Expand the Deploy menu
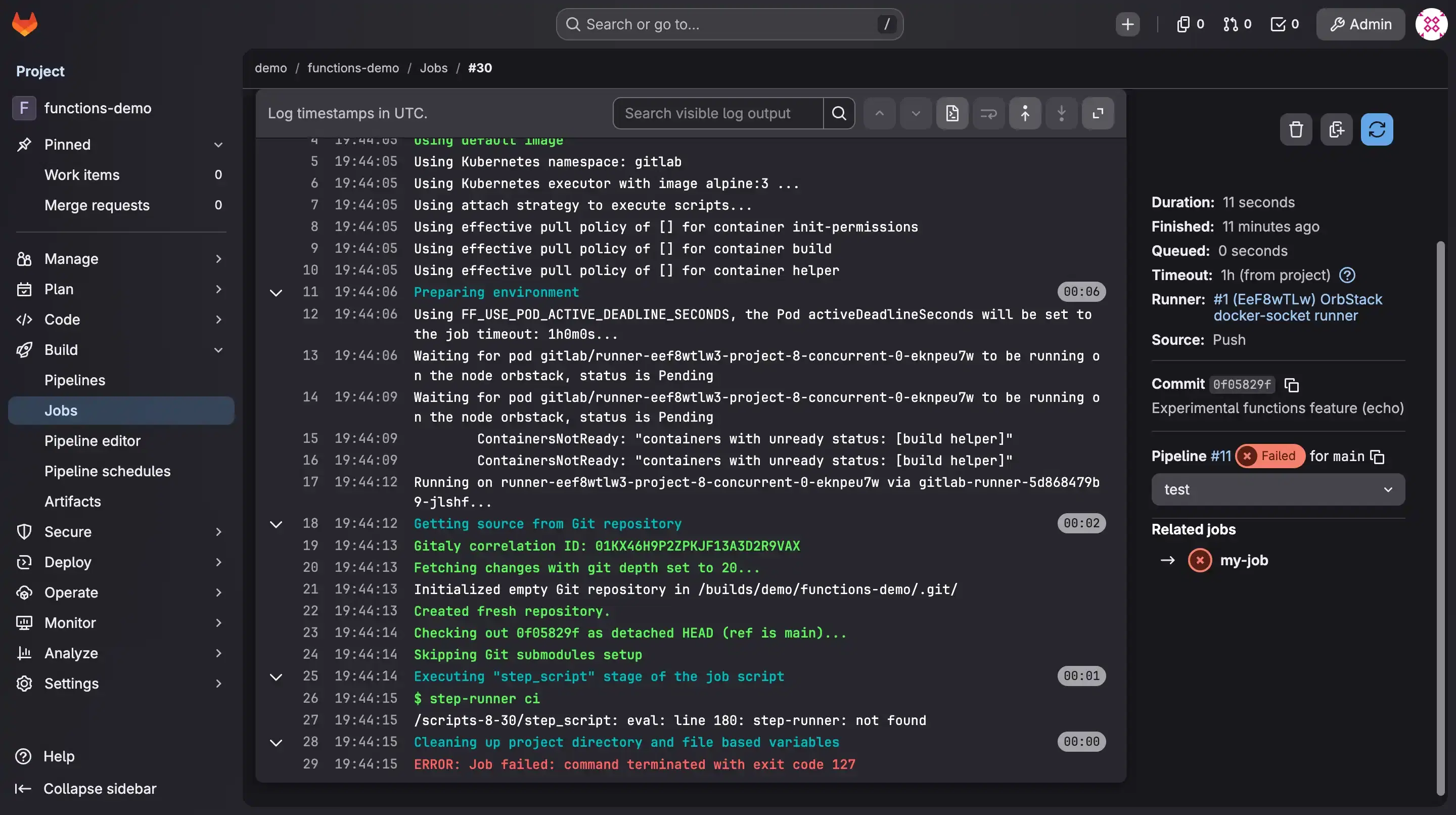This screenshot has width=1456, height=815. [x=121, y=562]
